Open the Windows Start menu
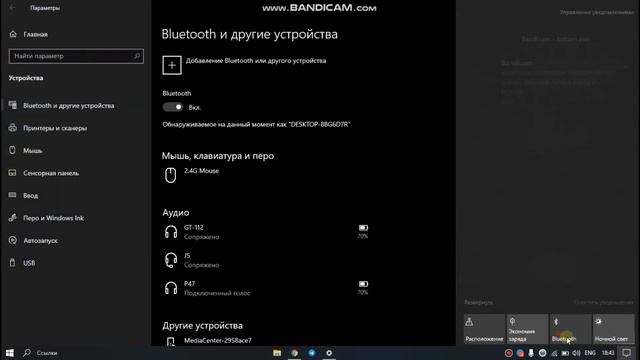Viewport: 640px width, 360px height. click(x=10, y=353)
